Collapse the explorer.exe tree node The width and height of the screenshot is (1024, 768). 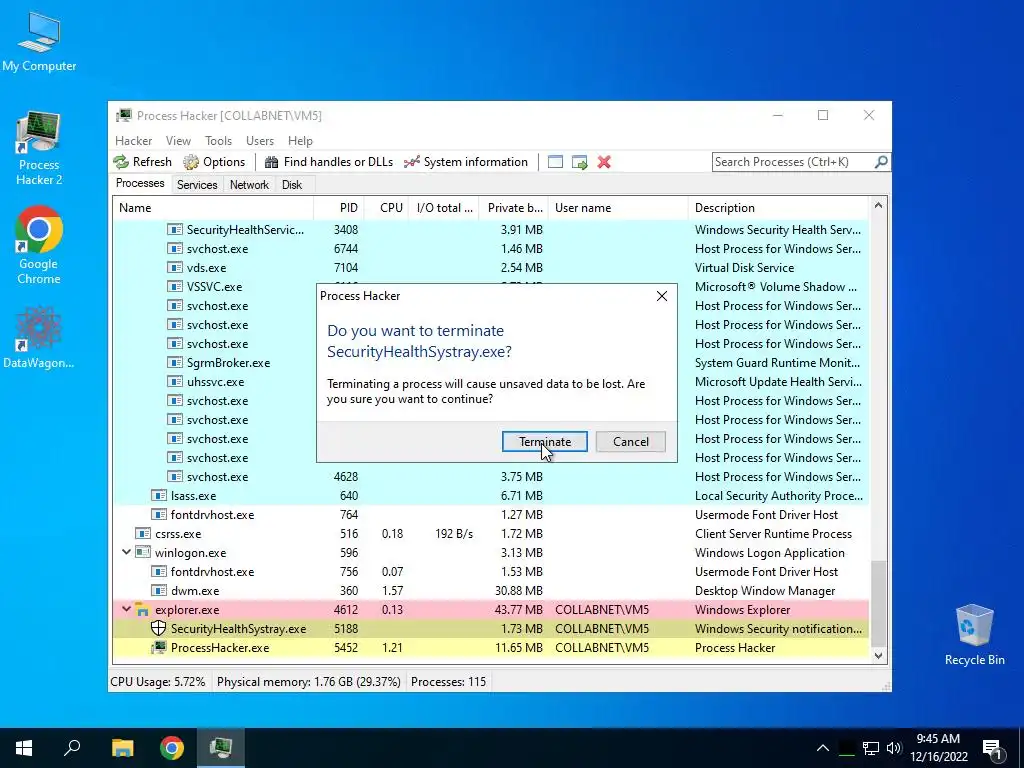coord(126,609)
